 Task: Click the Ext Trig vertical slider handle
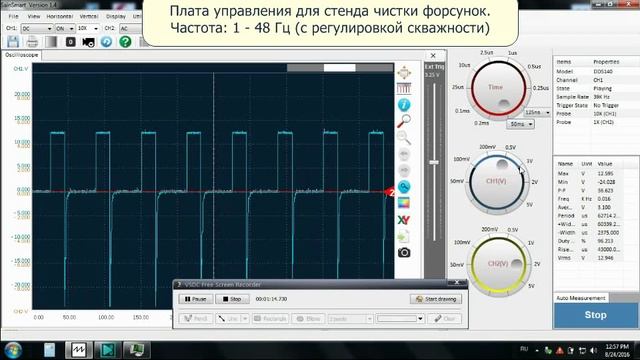(434, 162)
